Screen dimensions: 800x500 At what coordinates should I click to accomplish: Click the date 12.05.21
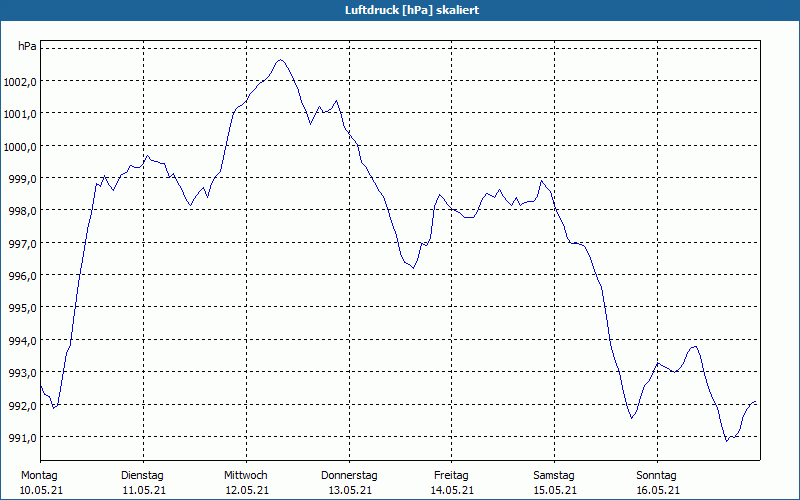click(247, 491)
